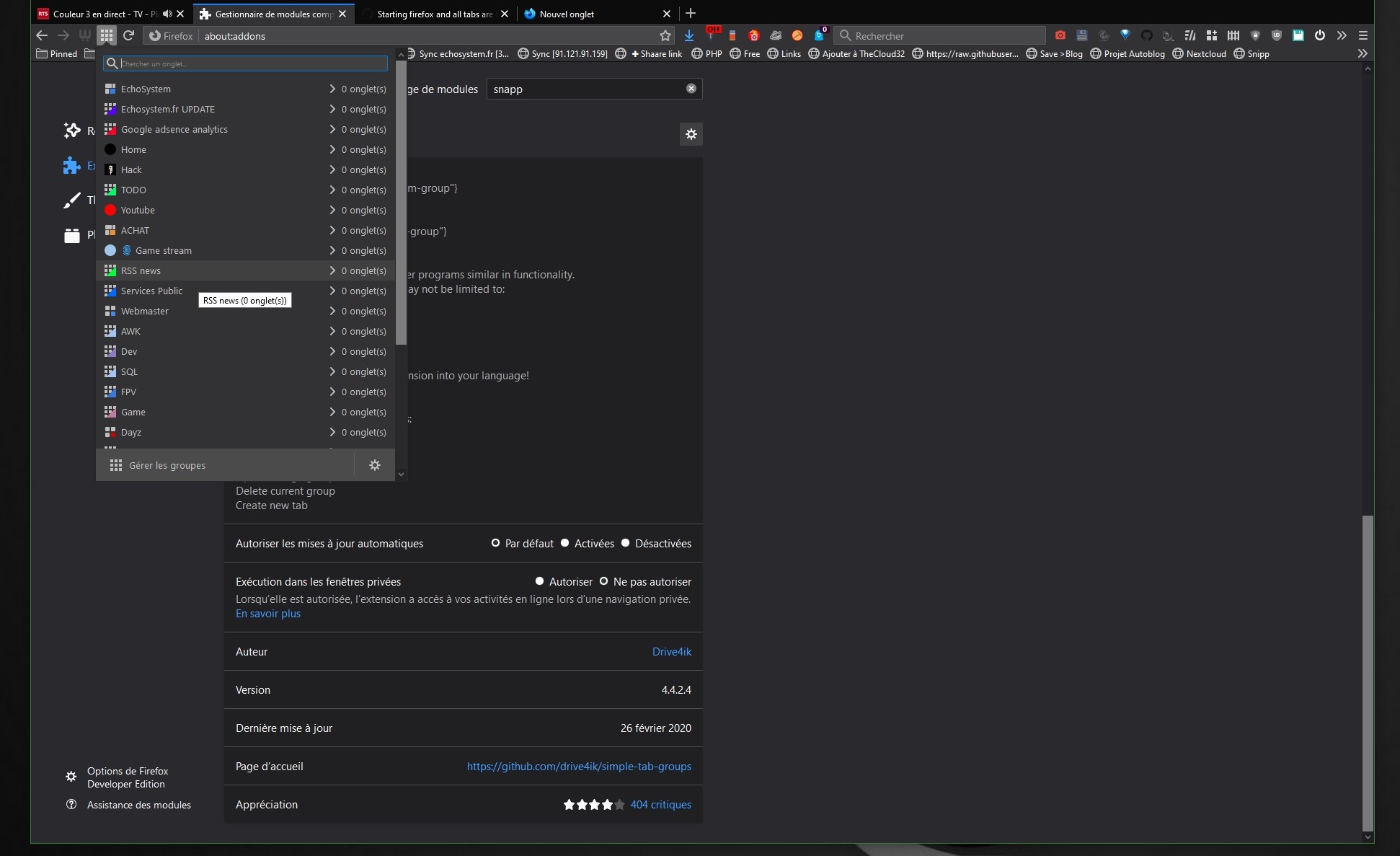This screenshot has width=1400, height=856.
Task: Click the tab groups popup scrollbar thumb
Action: click(x=402, y=203)
